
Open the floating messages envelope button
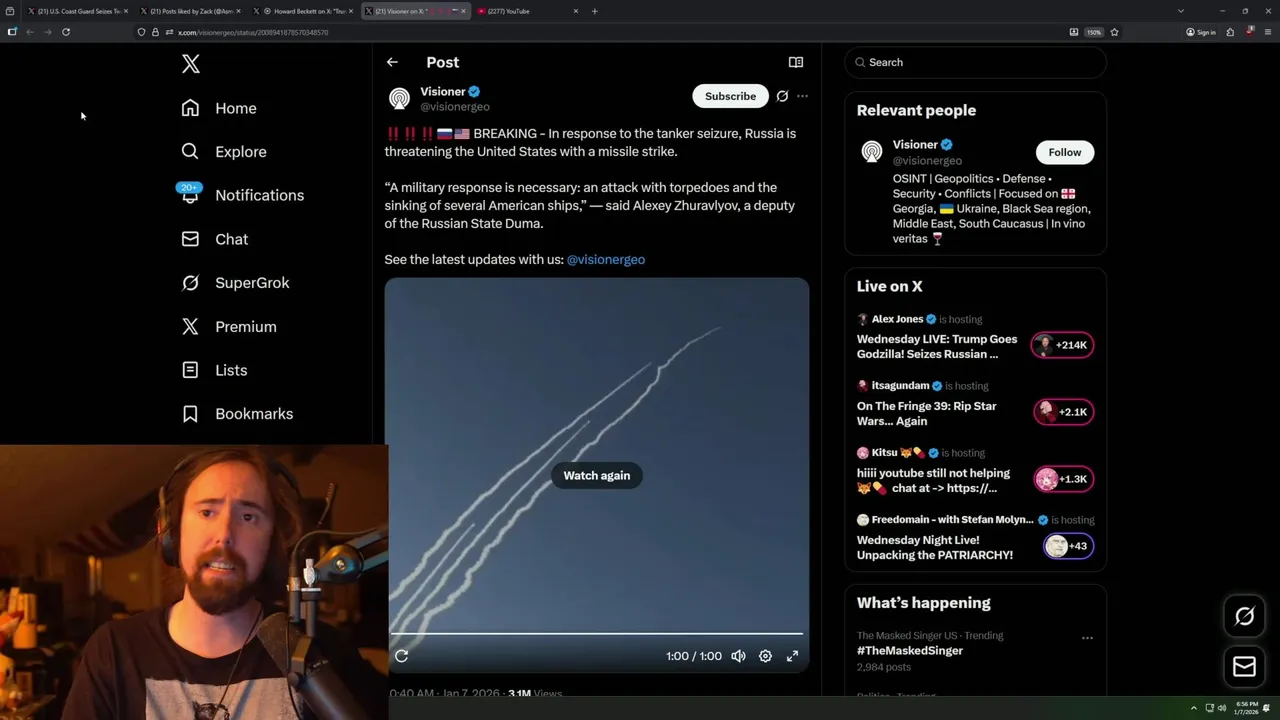pyautogui.click(x=1245, y=666)
